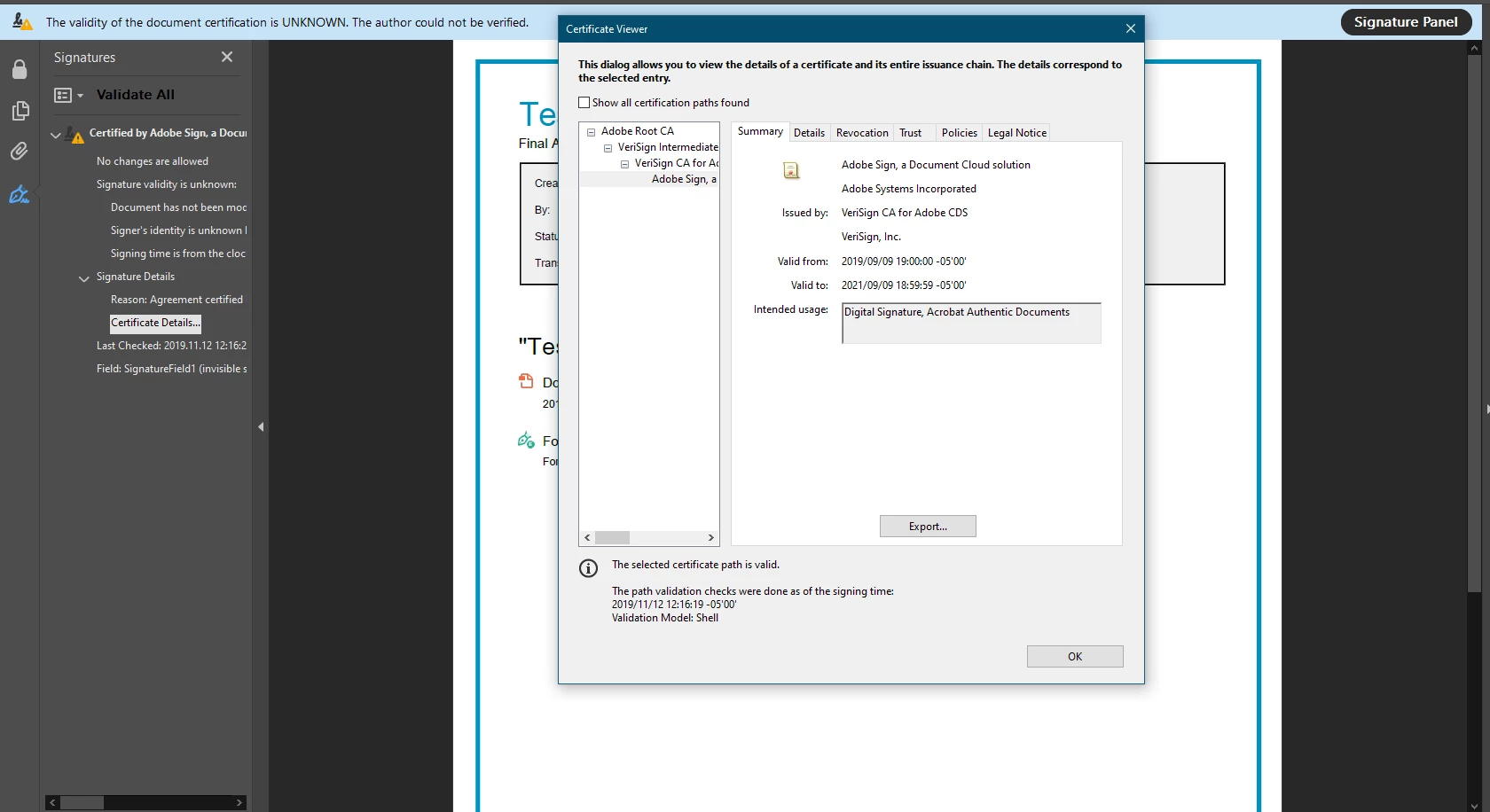Open the Signatures panel options menu
The width and height of the screenshot is (1490, 812).
pos(68,95)
